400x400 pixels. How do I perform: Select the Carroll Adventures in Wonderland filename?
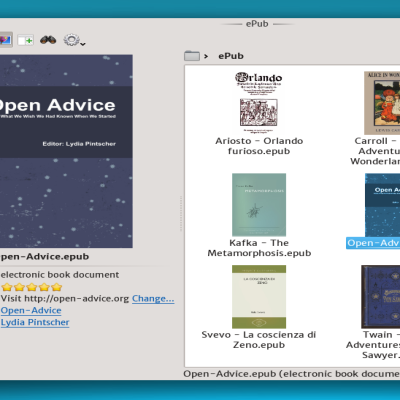(376, 151)
